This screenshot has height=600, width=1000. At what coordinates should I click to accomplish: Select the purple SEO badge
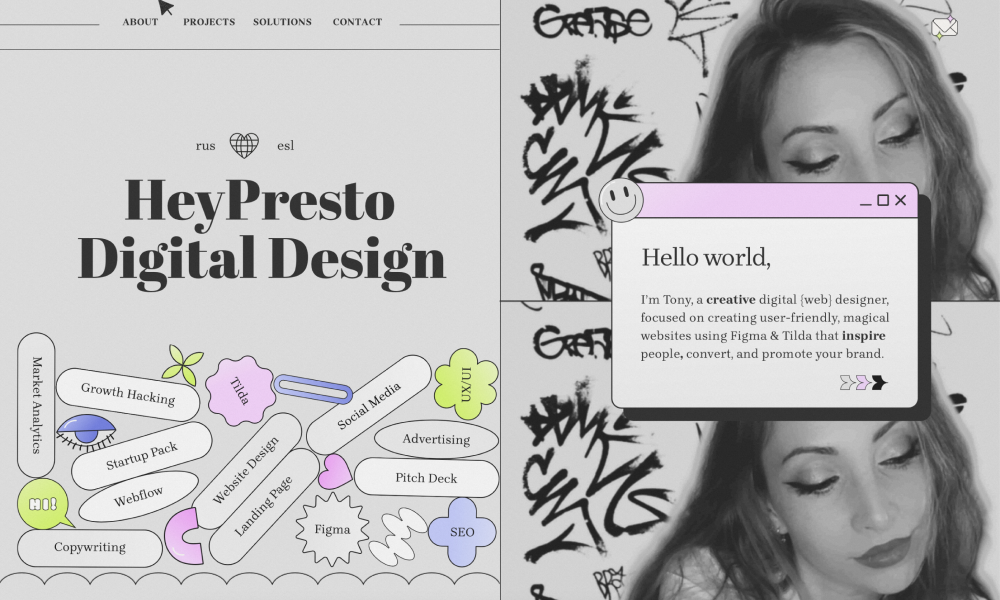(462, 532)
